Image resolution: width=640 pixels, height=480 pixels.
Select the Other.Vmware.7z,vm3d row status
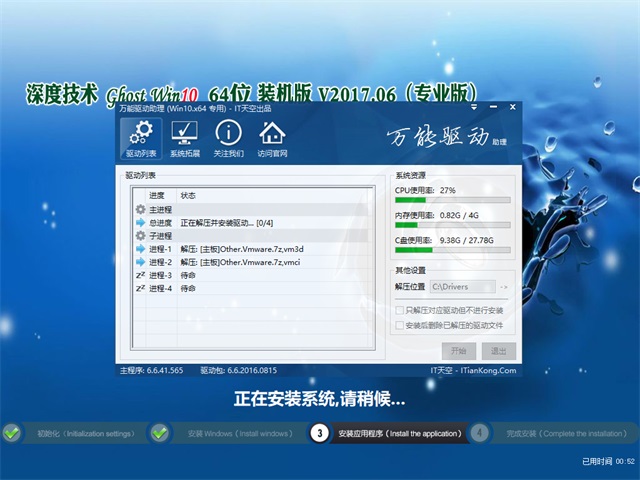coord(242,249)
